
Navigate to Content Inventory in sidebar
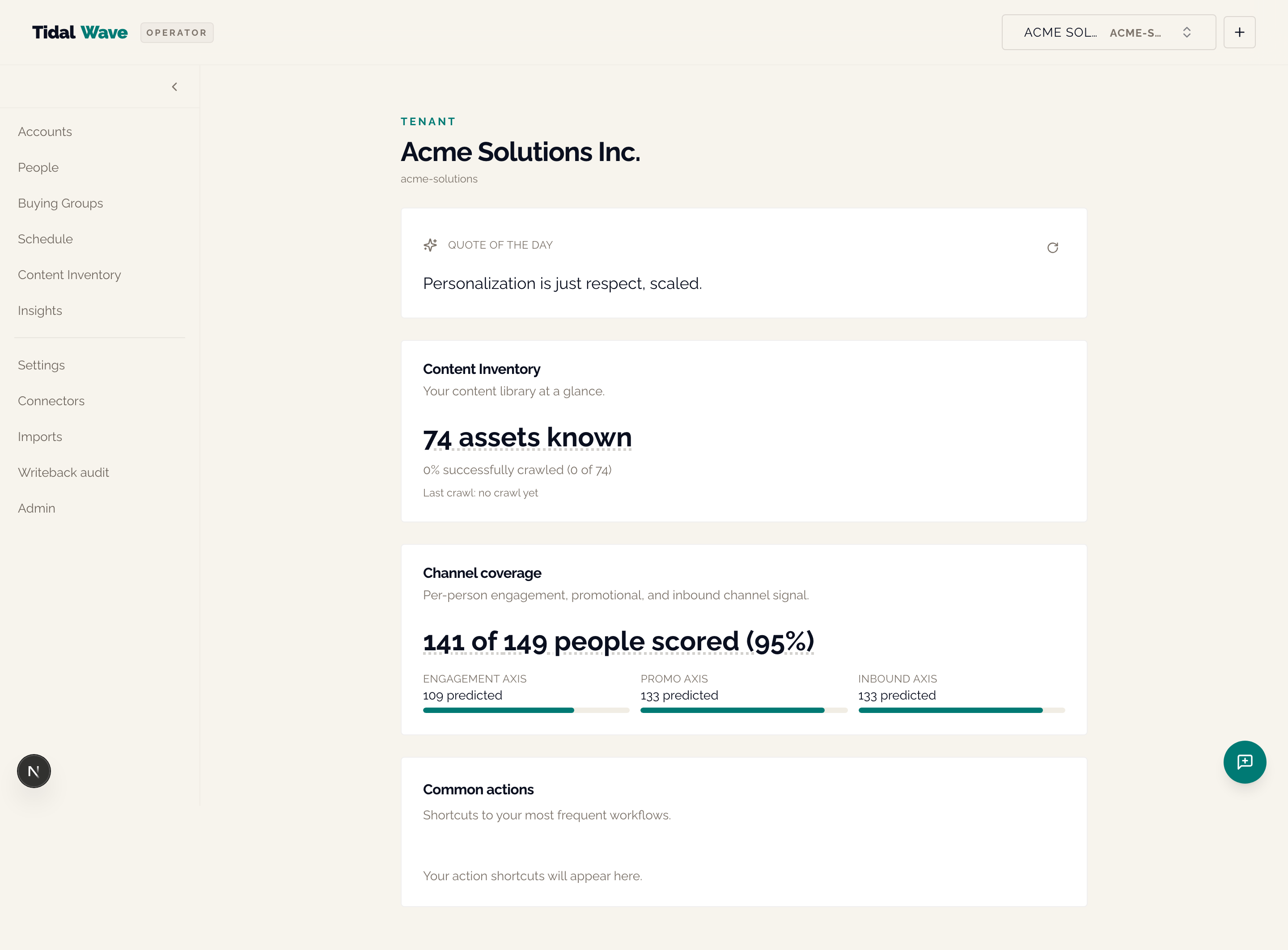pyautogui.click(x=70, y=275)
